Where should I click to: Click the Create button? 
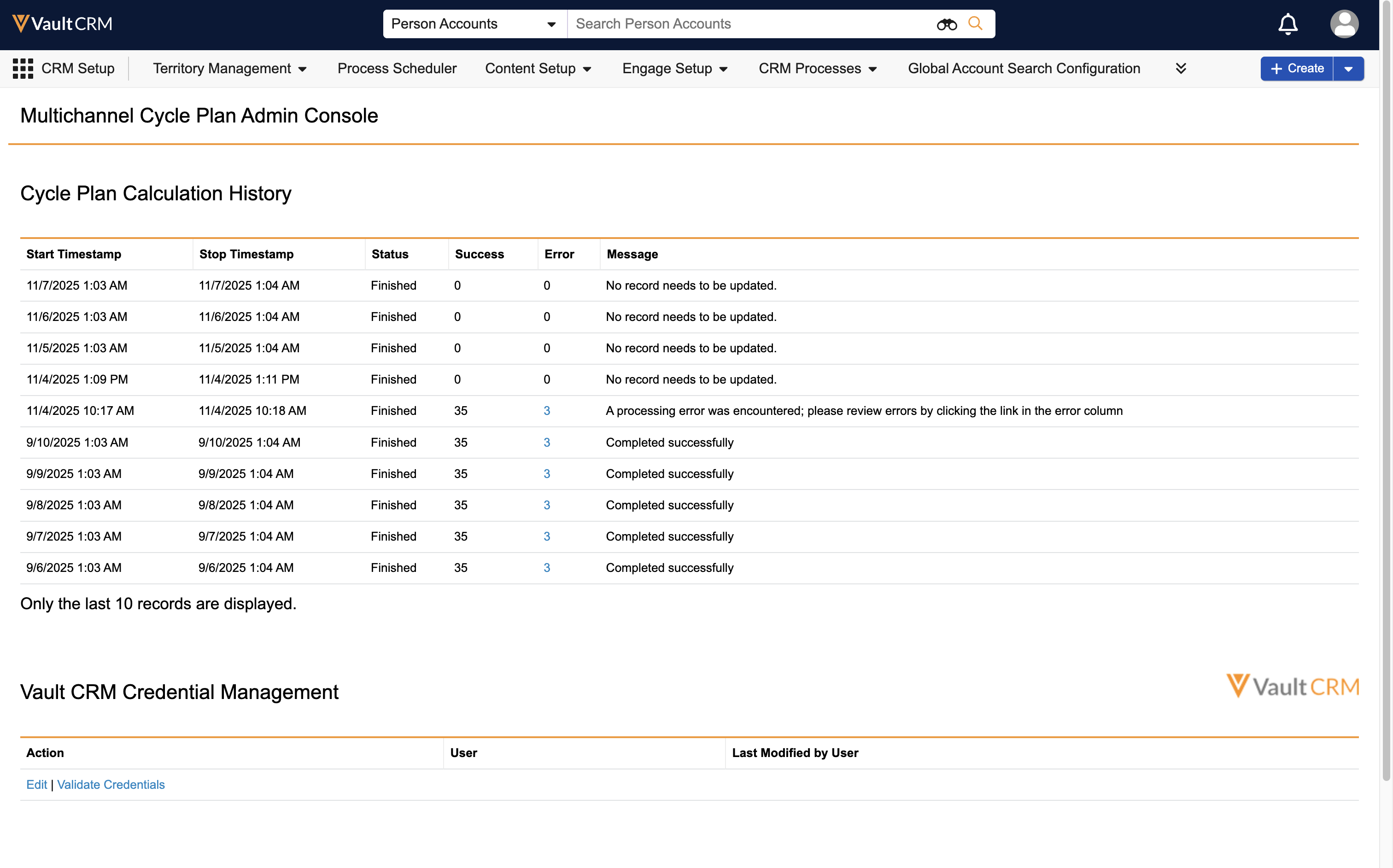tap(1297, 69)
